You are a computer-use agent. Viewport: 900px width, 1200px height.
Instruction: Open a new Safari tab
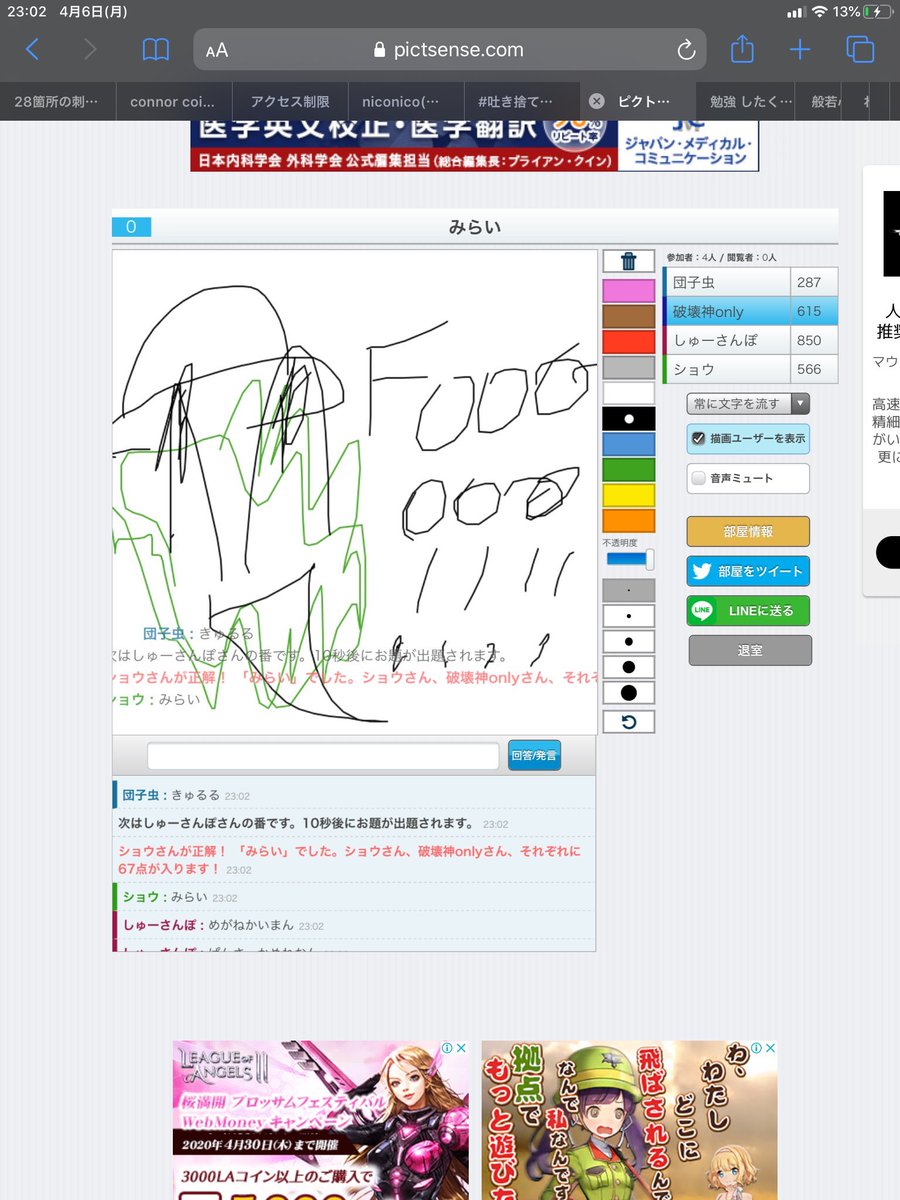coord(800,49)
